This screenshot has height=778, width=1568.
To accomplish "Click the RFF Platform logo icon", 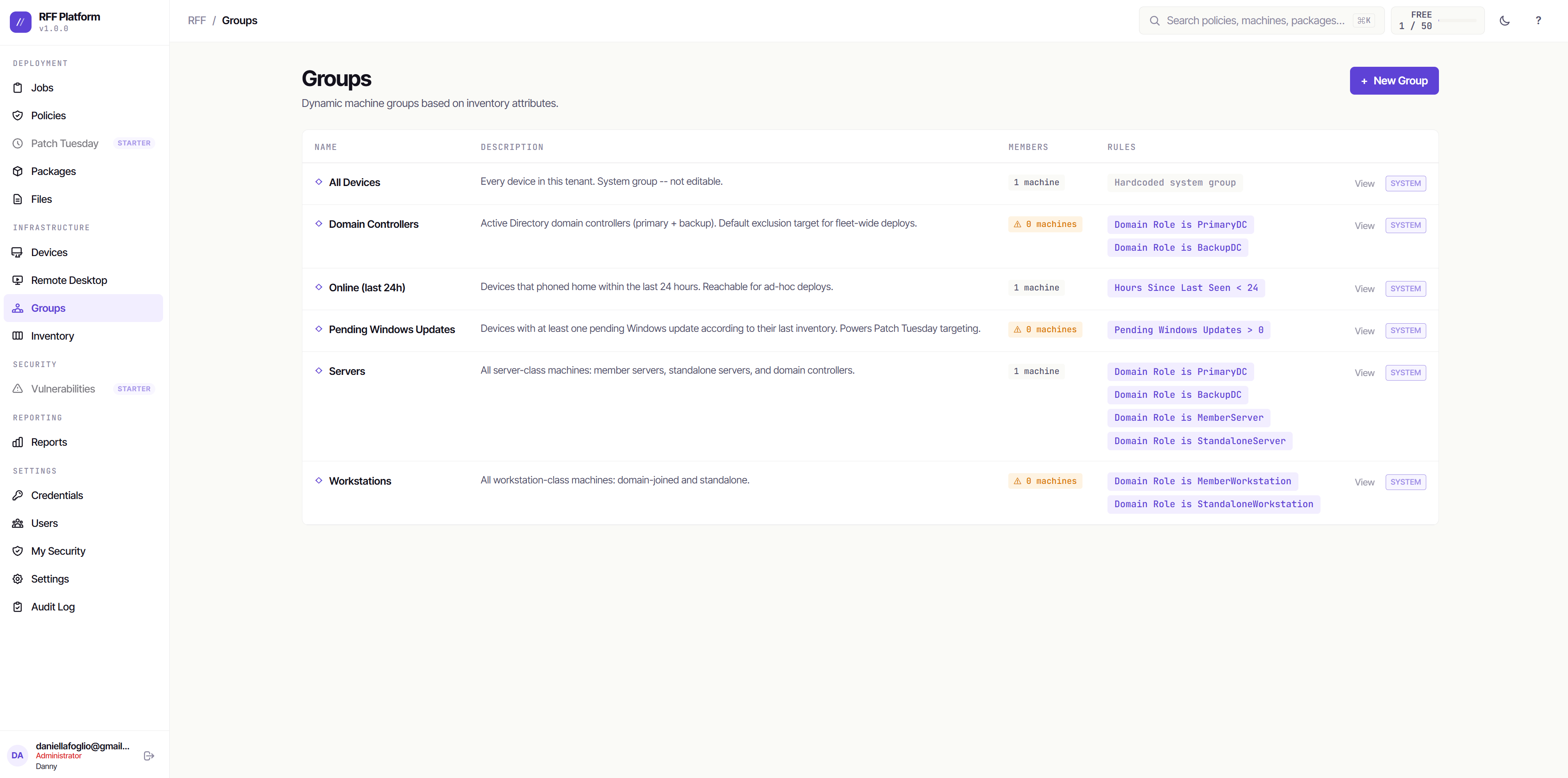I will point(21,22).
